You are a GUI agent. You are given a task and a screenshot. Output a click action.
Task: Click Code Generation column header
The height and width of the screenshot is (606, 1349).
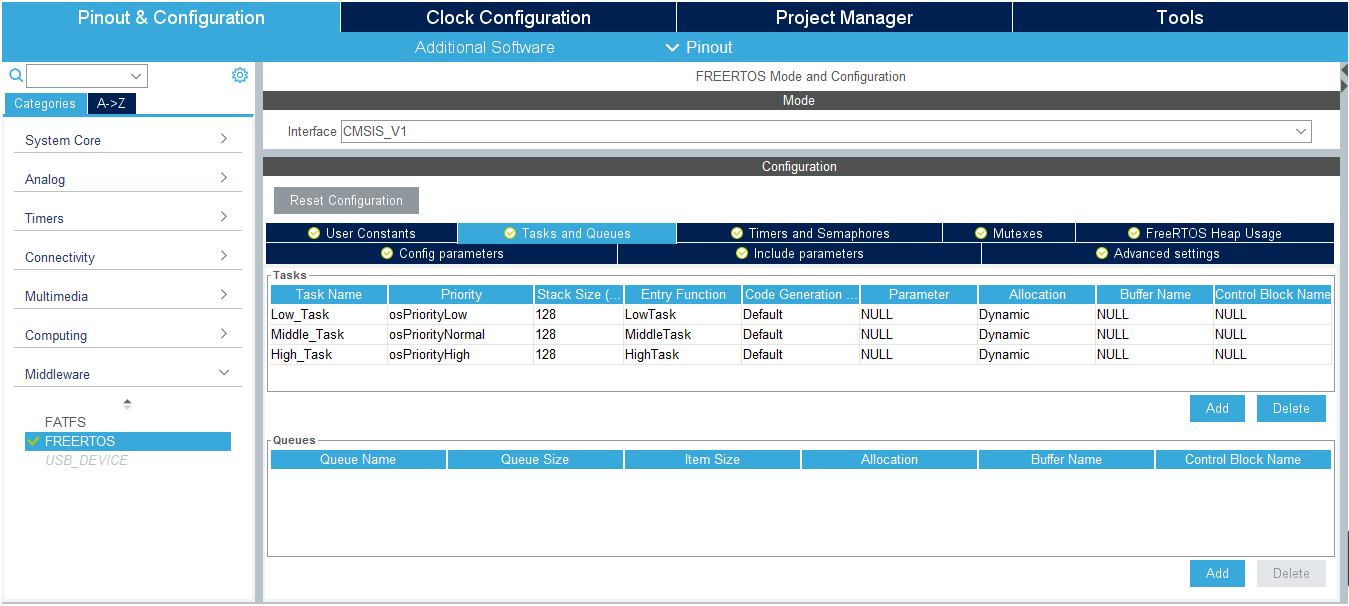click(x=801, y=294)
